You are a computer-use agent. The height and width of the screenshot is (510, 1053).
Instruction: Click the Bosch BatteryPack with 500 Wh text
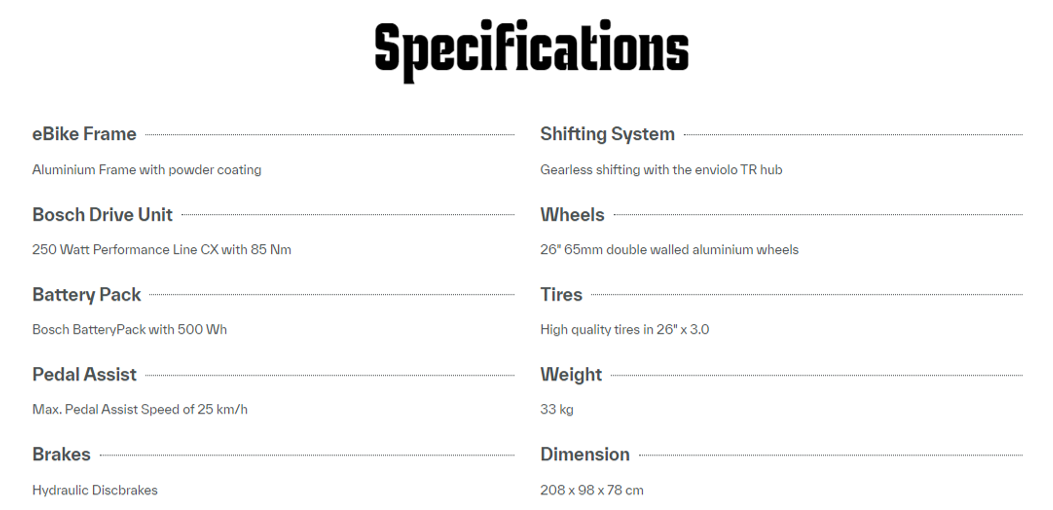[x=129, y=330]
